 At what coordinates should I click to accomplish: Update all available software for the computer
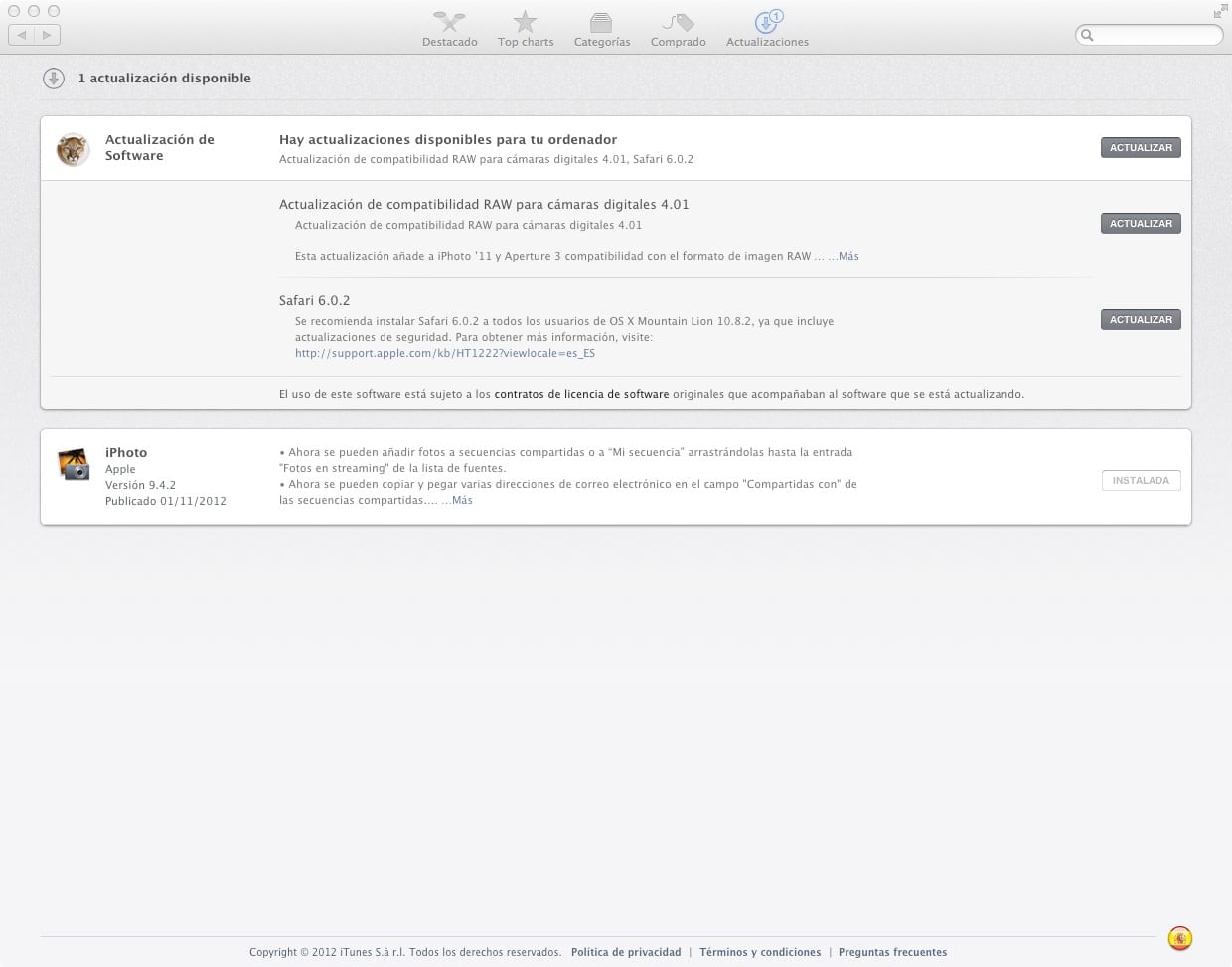1140,148
